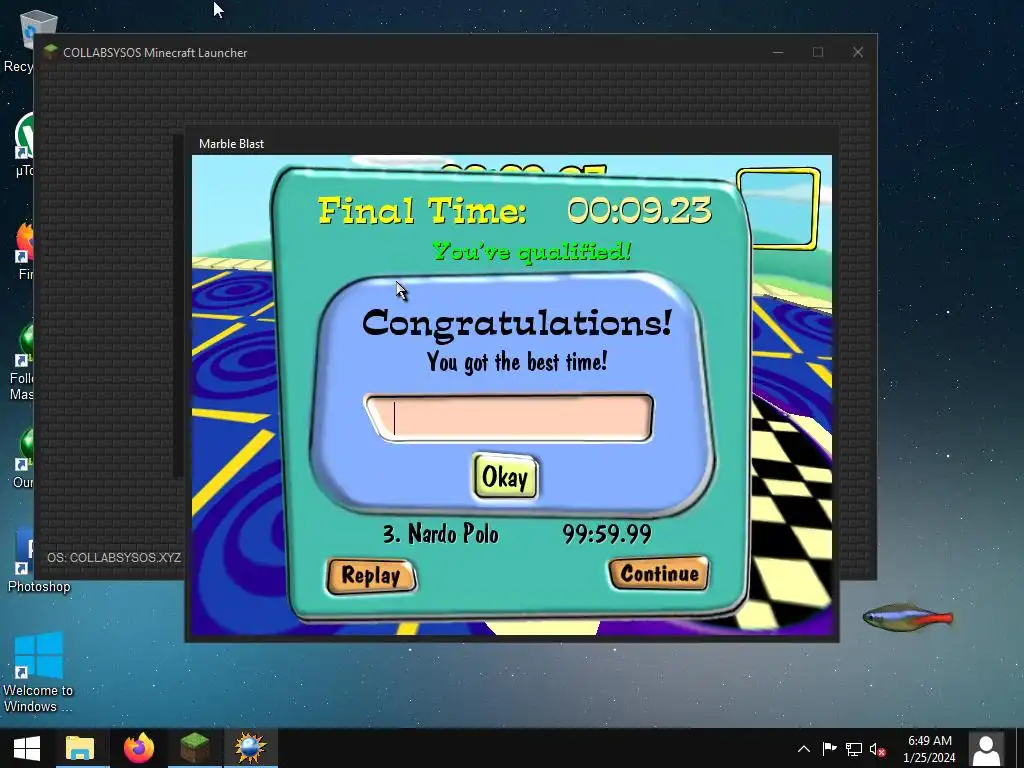The width and height of the screenshot is (1024, 768).
Task: Minimize the COLLABSYSOS Minecraft Launcher window
Action: coord(777,52)
